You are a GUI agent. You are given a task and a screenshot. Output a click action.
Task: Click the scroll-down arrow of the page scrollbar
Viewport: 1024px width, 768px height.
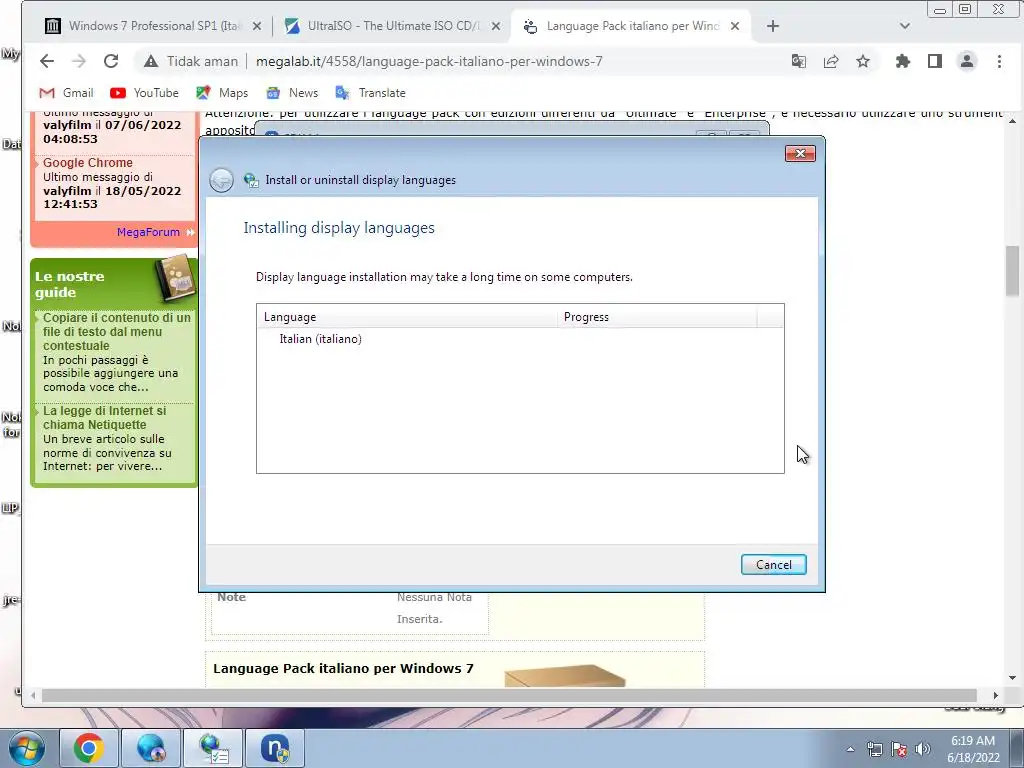(1012, 678)
